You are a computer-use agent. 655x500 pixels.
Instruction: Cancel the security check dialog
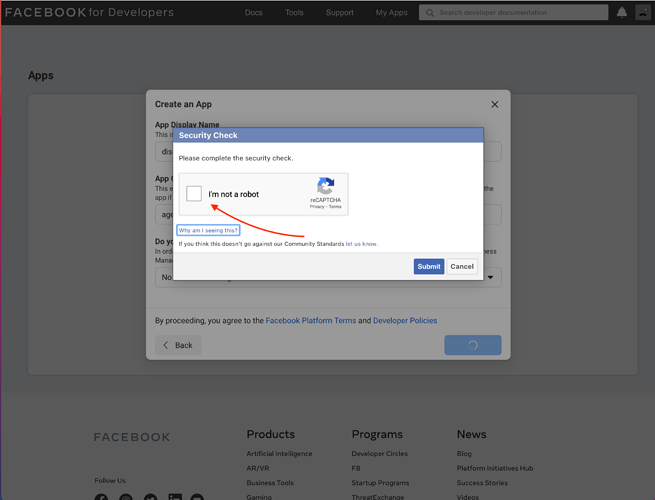(x=462, y=266)
